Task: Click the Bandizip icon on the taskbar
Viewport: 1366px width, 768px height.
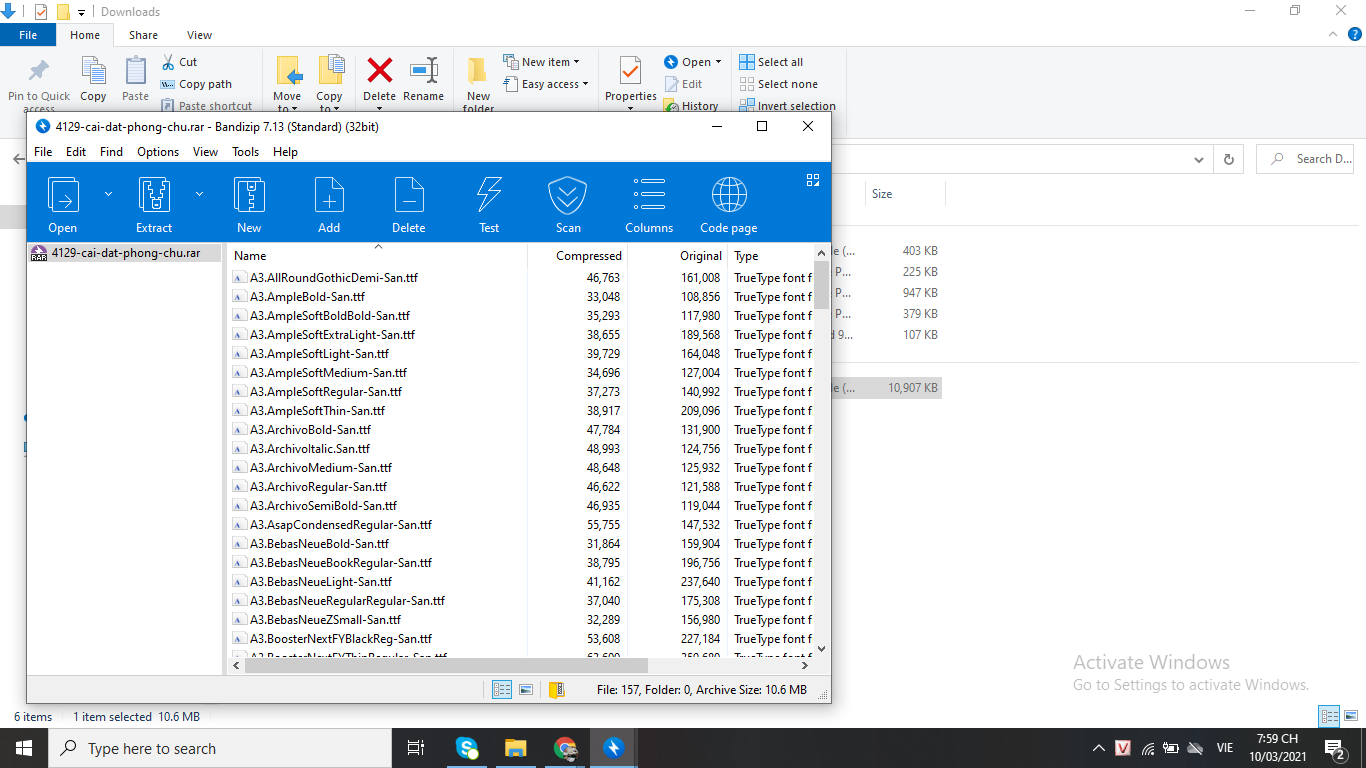Action: pos(613,748)
